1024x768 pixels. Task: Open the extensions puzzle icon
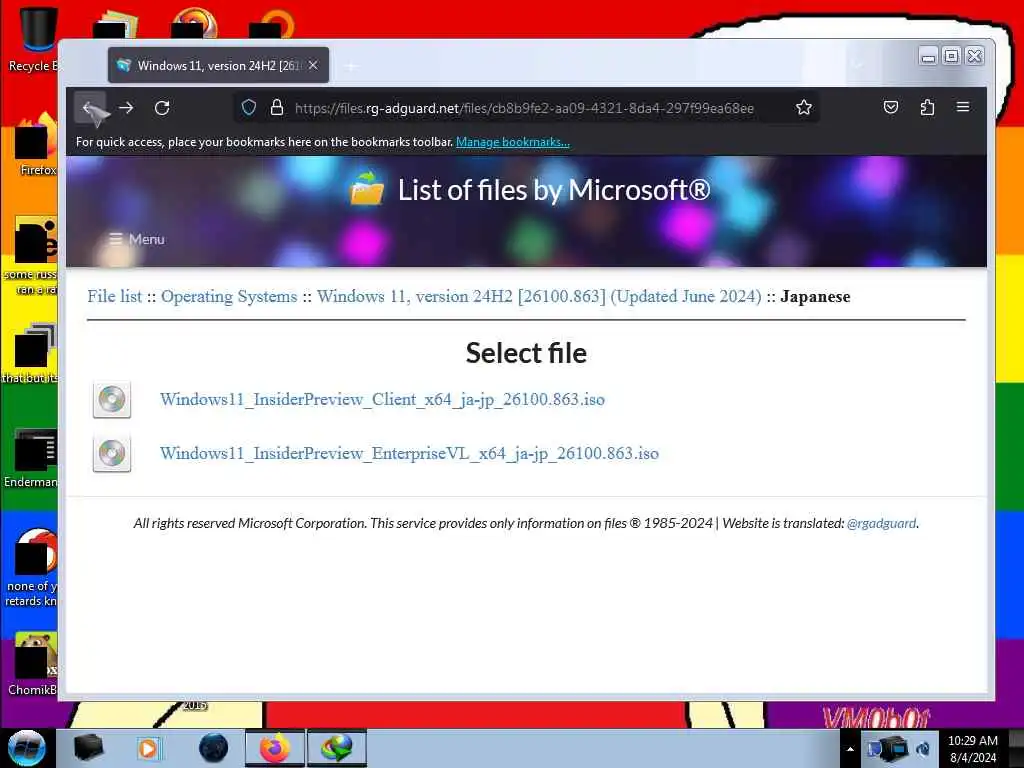point(927,107)
